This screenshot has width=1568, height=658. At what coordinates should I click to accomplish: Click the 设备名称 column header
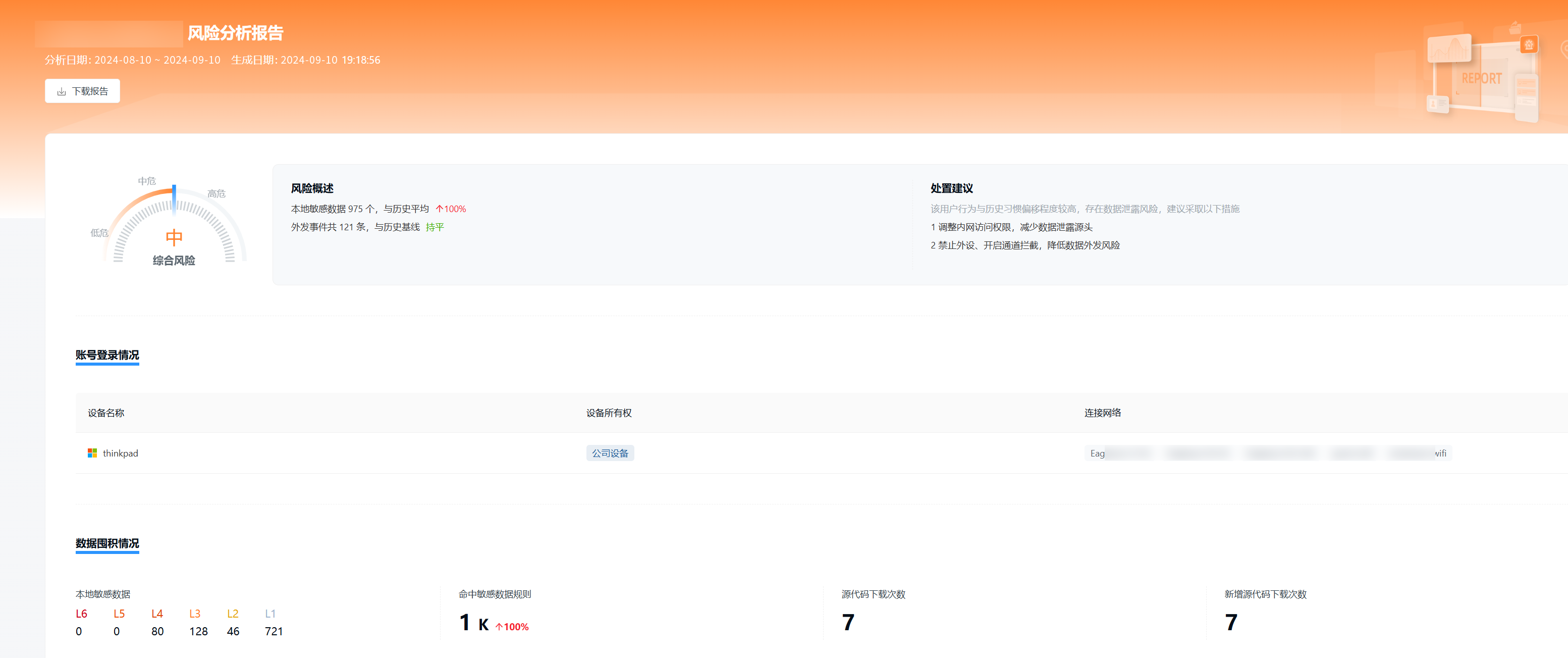coord(106,413)
